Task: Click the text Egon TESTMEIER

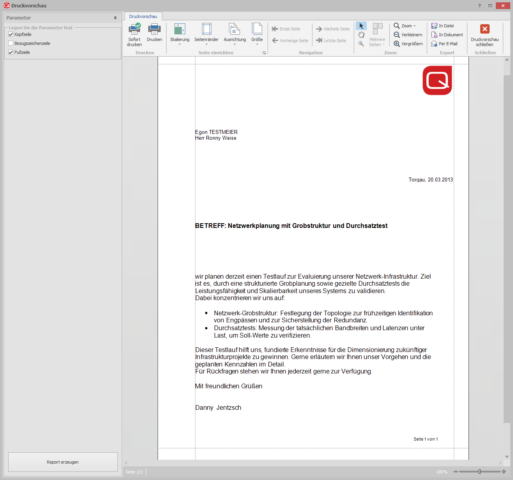Action: [x=216, y=132]
